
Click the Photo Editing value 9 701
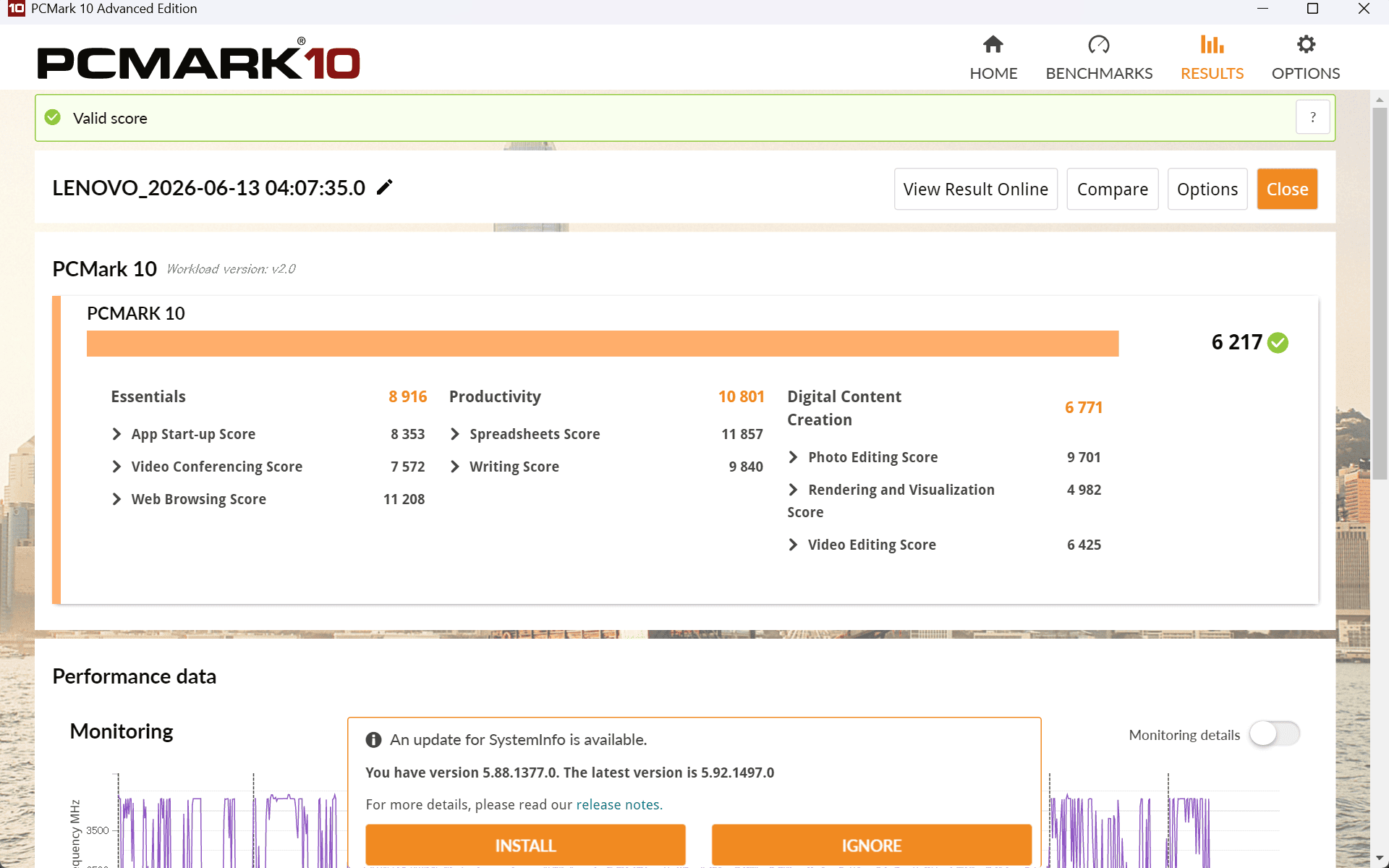(1084, 457)
